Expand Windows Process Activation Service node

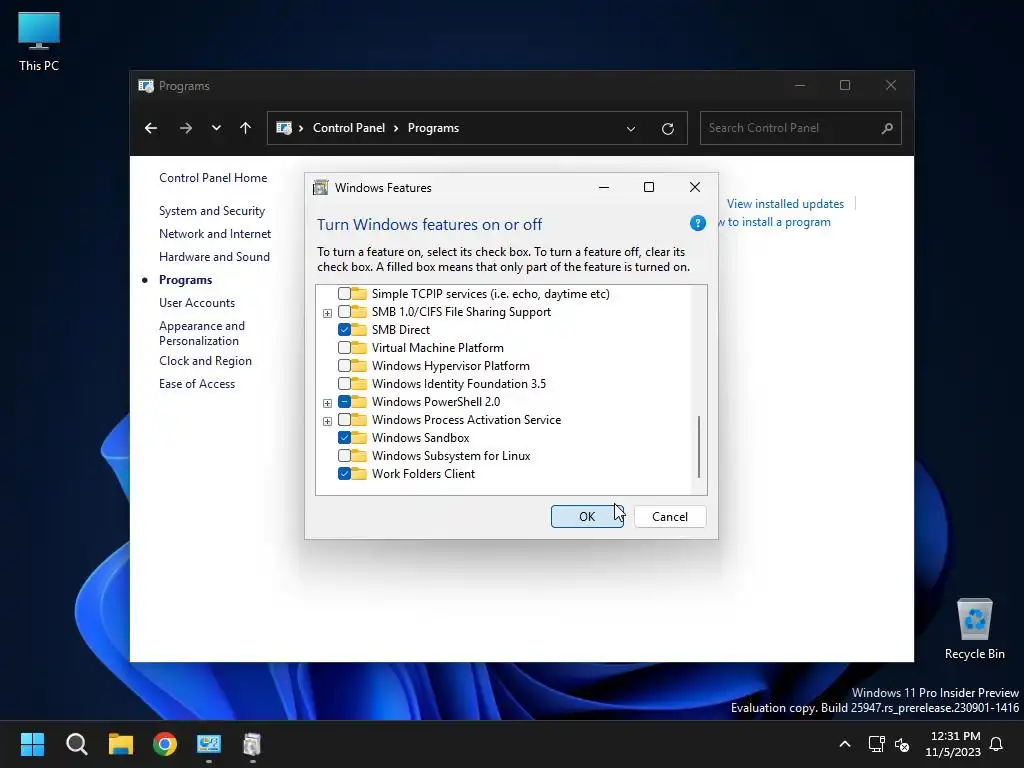point(327,421)
